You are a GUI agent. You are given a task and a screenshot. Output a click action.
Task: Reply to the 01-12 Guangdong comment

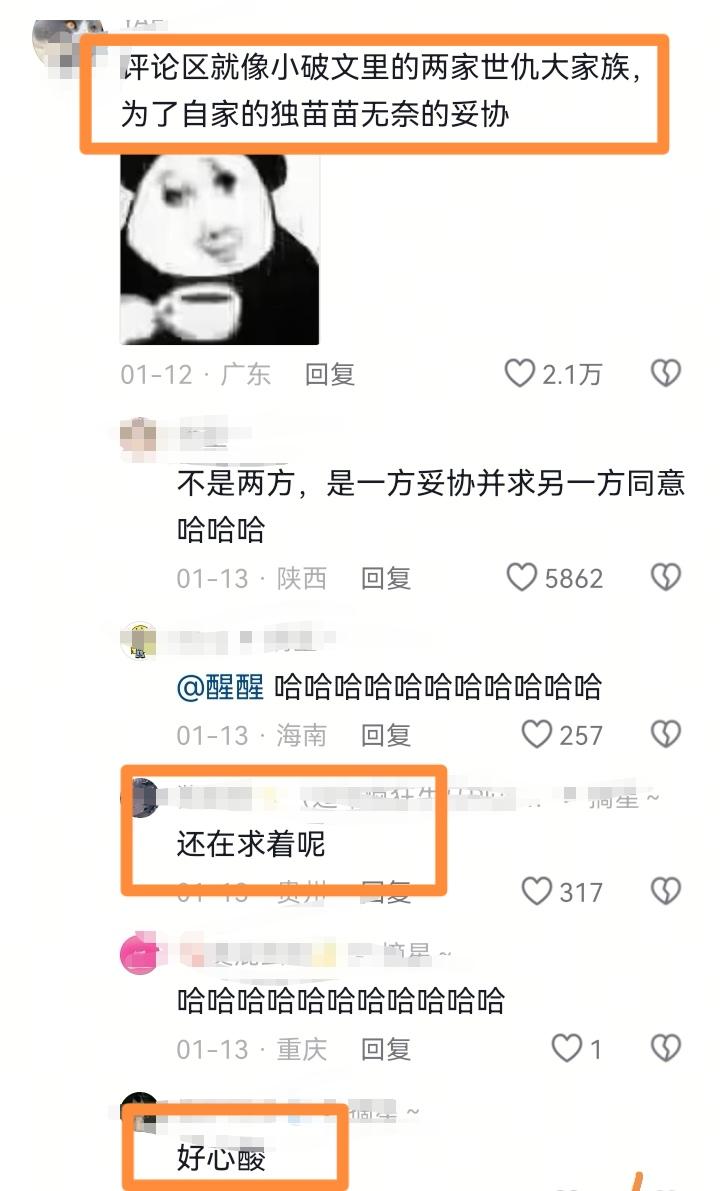tap(330, 374)
